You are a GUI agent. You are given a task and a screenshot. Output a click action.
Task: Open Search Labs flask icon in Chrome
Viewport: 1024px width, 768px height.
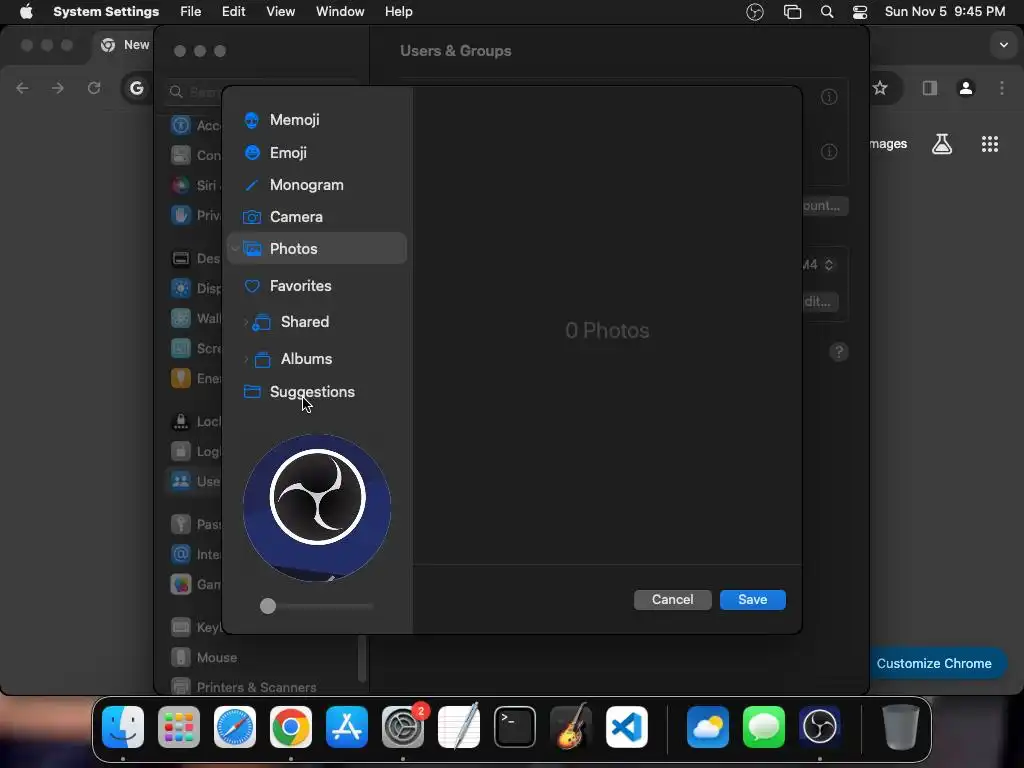click(942, 144)
